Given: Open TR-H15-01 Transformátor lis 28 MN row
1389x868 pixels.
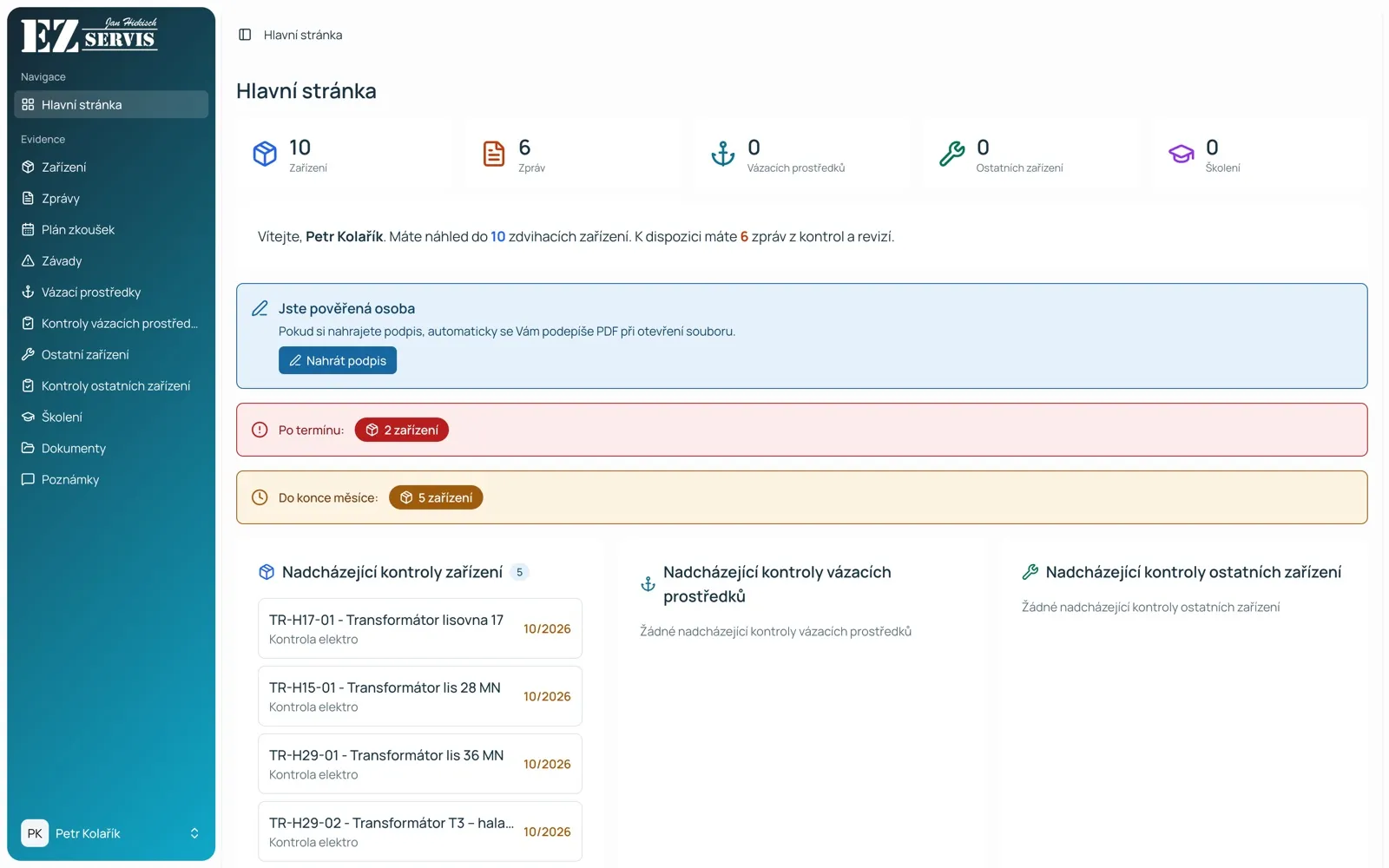Looking at the screenshot, I should pyautogui.click(x=420, y=696).
